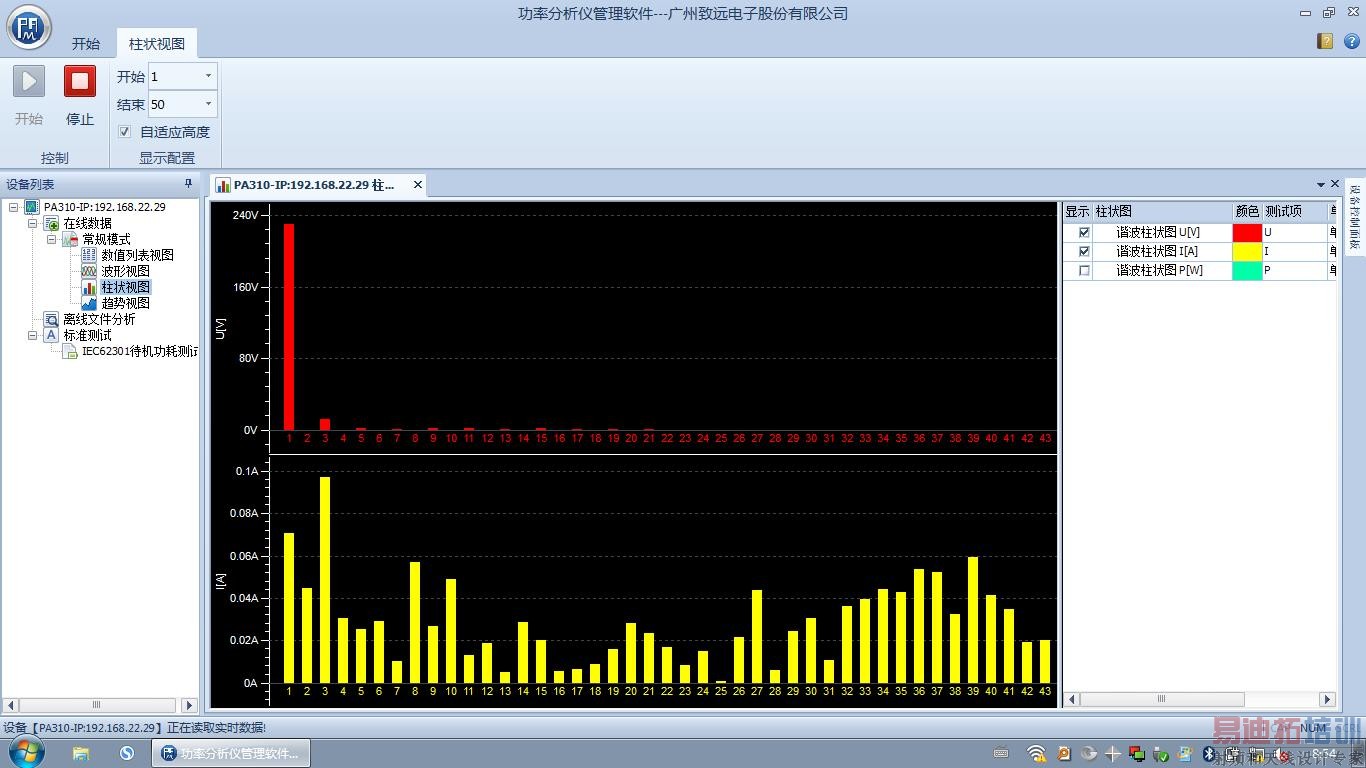Click the 标准测试 letter A icon

[51, 335]
